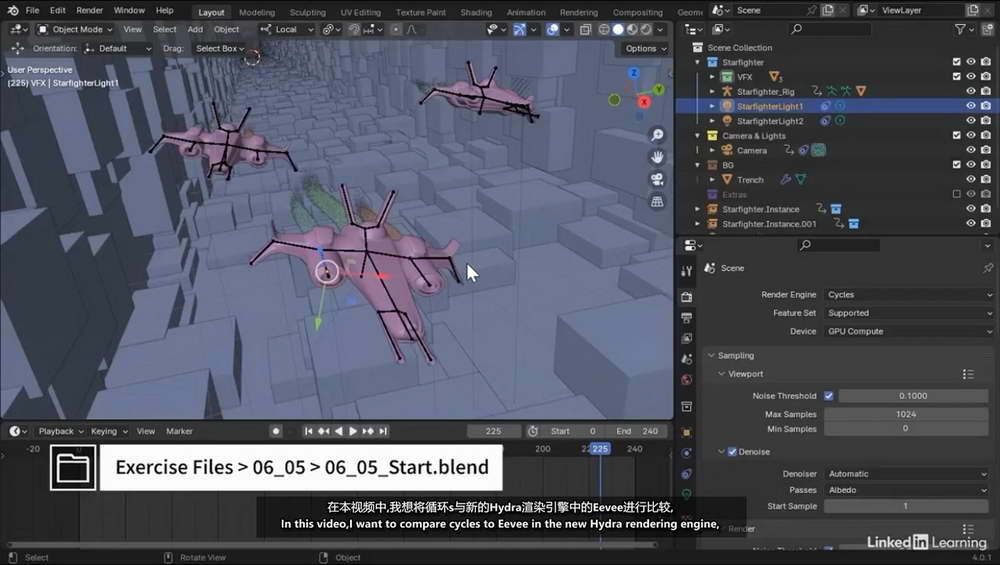Switch perspective/orthographic grid icon
Screen dimensions: 1000x565
(x=657, y=202)
